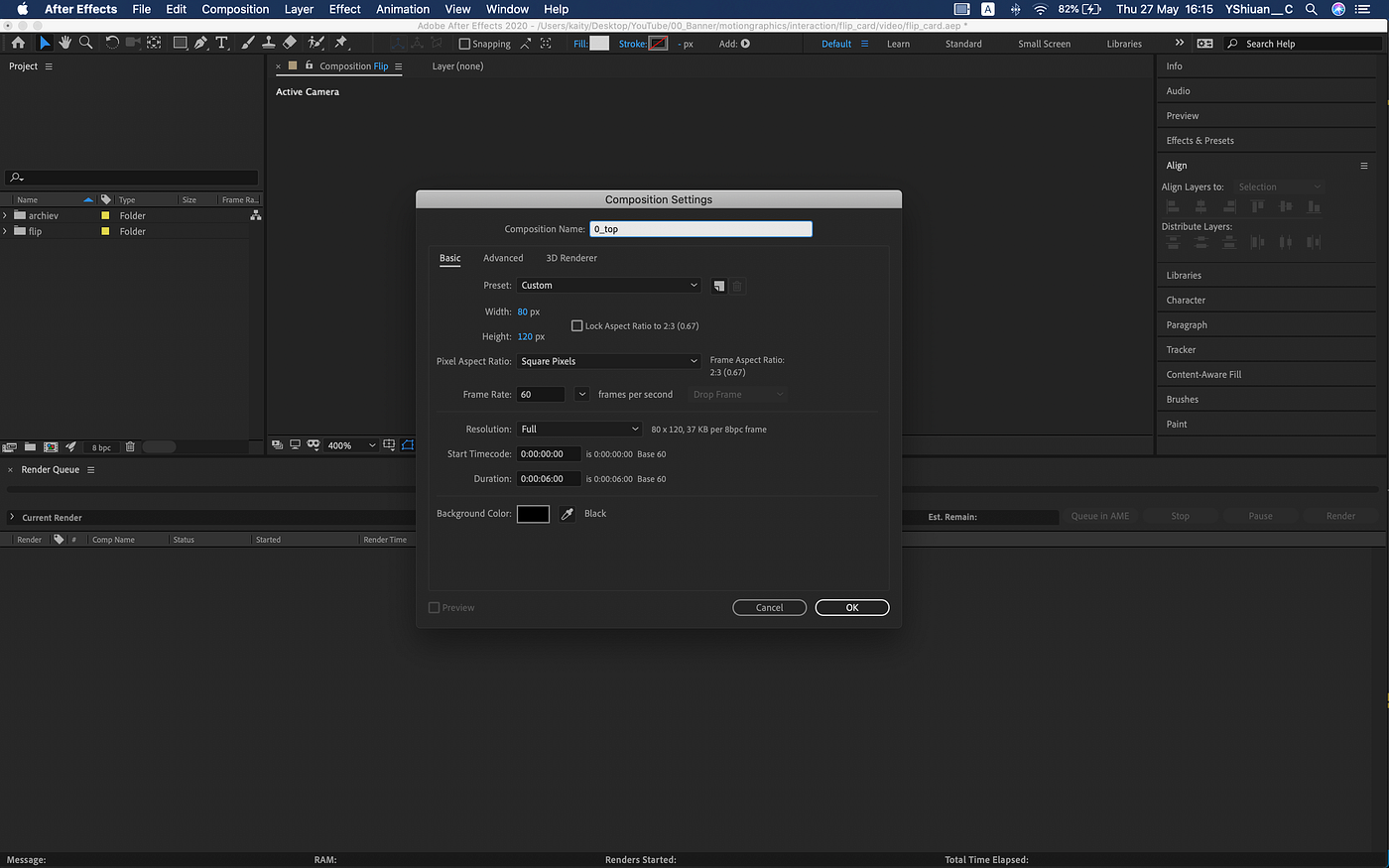Screen dimensions: 1389x868
Task: Open the Animation menu
Action: 403,9
